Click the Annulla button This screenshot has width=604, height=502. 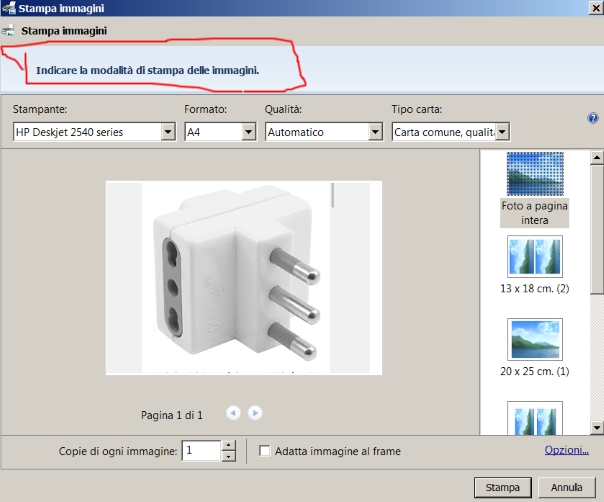click(x=566, y=487)
